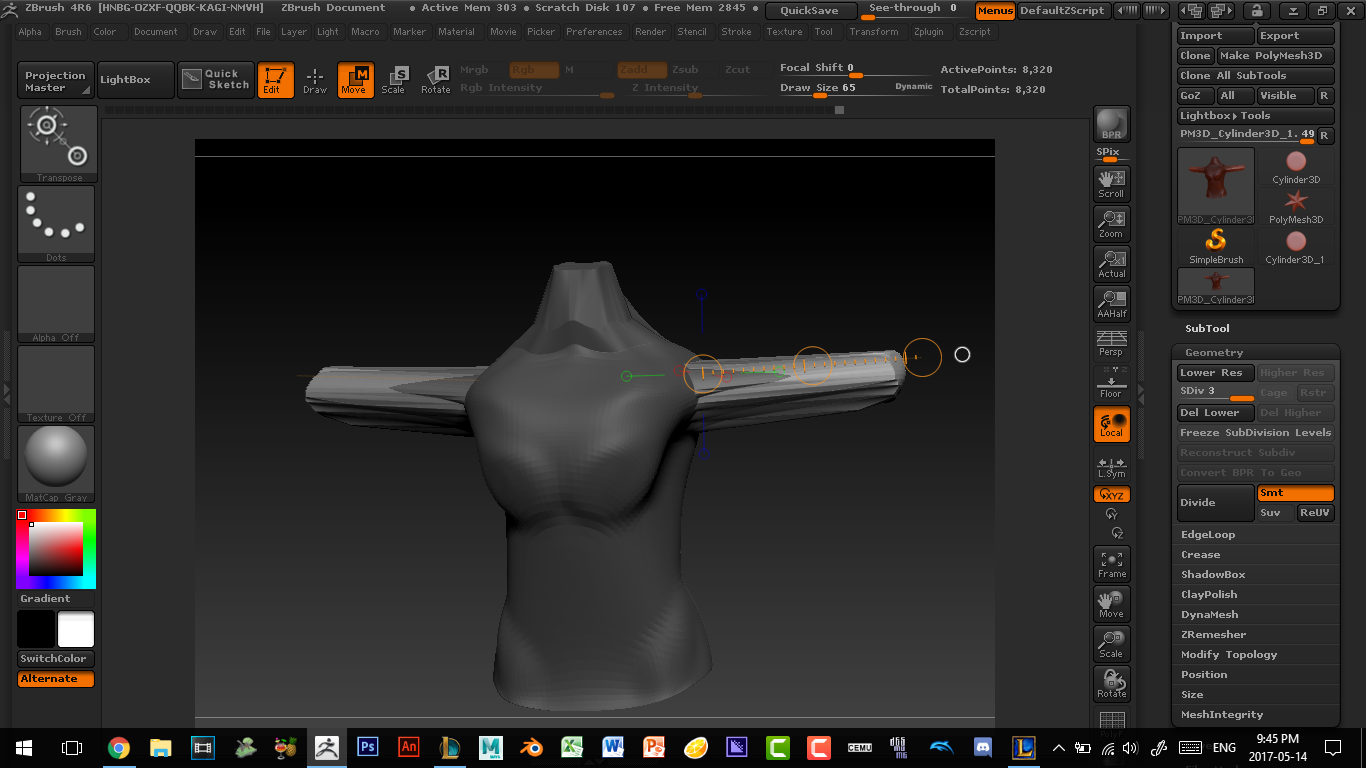Open the Dots stroke picker
1366x768 pixels.
57,224
